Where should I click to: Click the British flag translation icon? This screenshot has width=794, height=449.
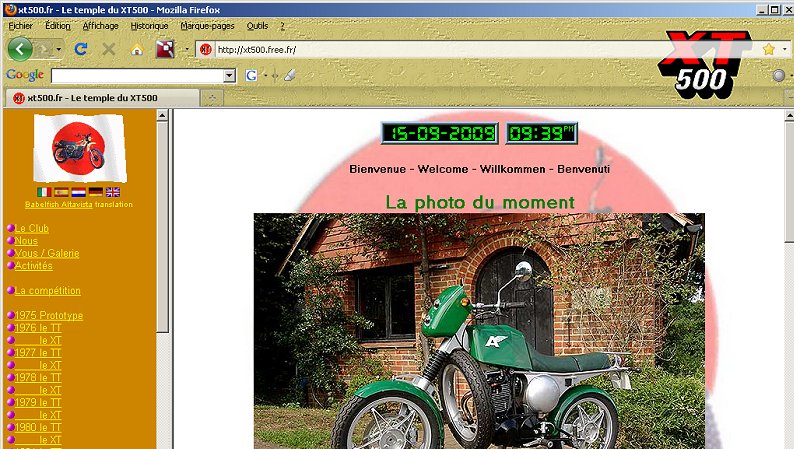(113, 192)
